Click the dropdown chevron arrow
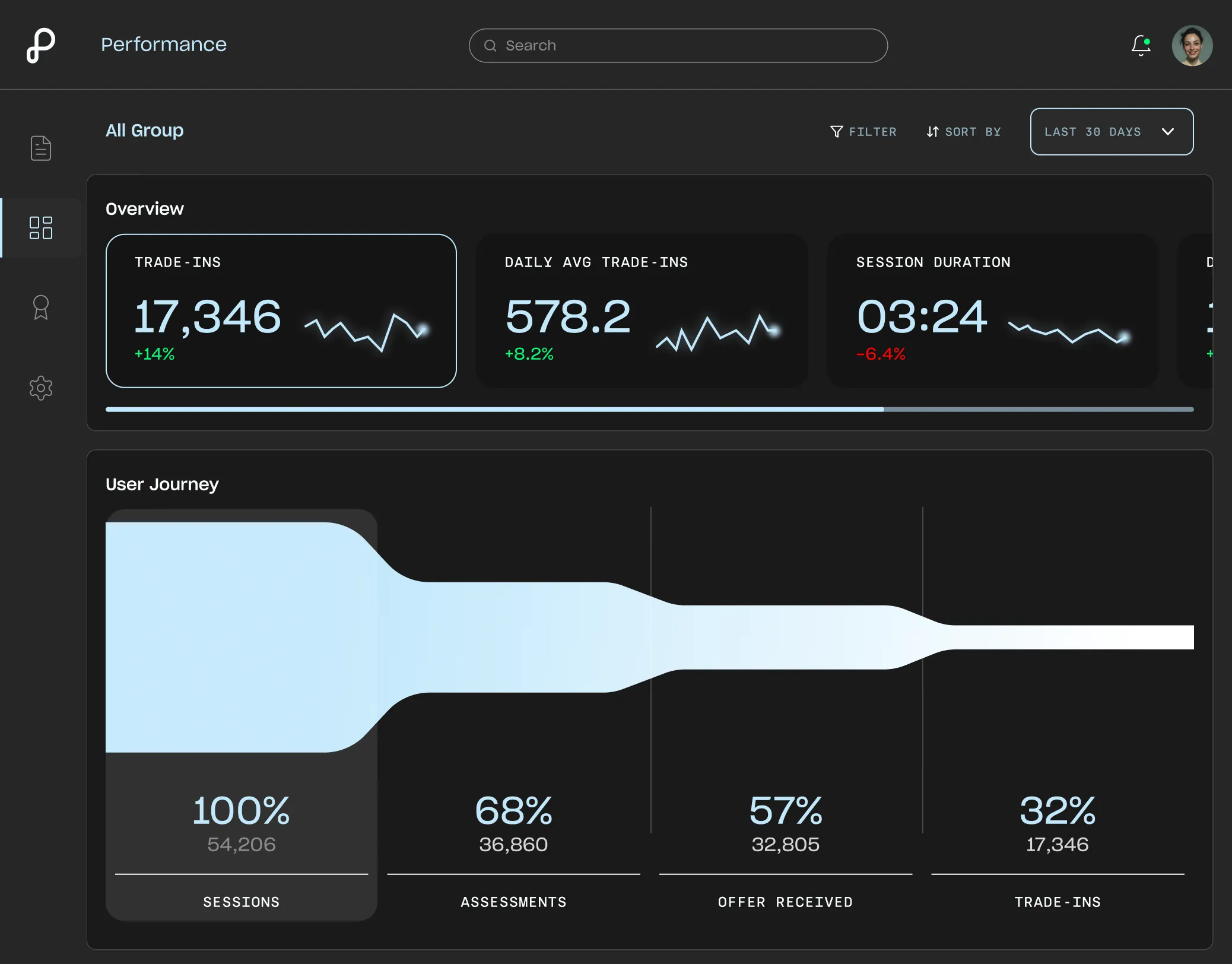 [1167, 132]
